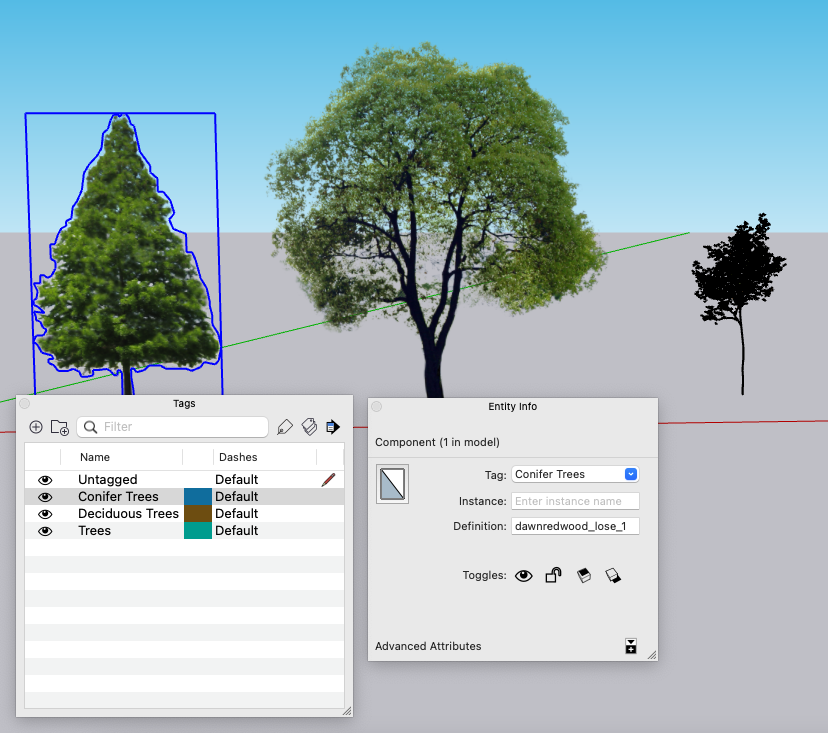Screen dimensions: 828x733
Task: Click inside the tag Filter search box
Action: 170,427
